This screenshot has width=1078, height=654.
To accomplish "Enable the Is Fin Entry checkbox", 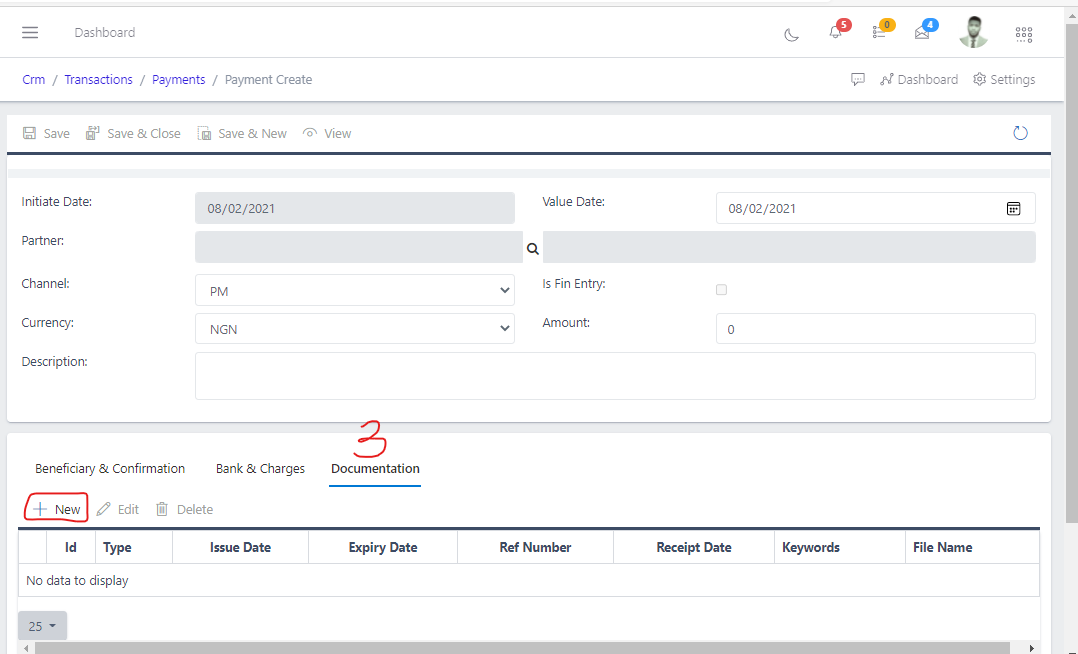I will click(x=721, y=289).
